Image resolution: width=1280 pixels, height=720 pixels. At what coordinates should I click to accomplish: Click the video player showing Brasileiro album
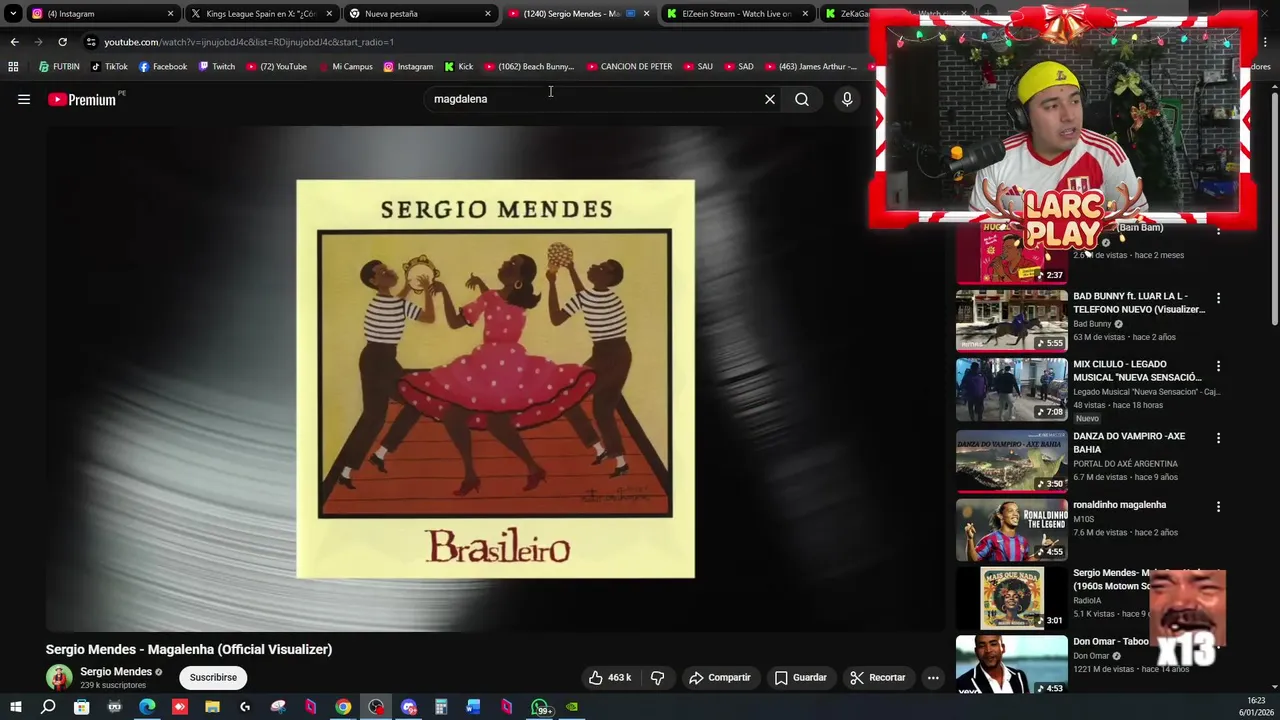tap(495, 378)
